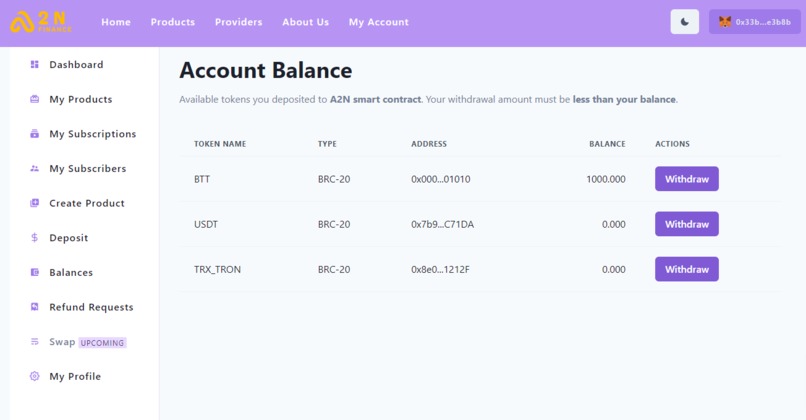The width and height of the screenshot is (806, 420).
Task: Click the Swap icon in sidebar
Action: (x=34, y=341)
